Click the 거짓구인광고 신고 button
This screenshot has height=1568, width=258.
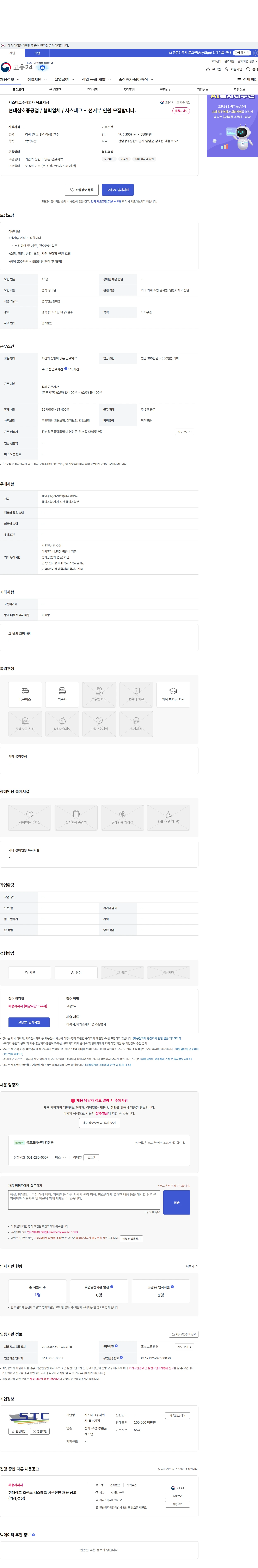(x=183, y=1334)
